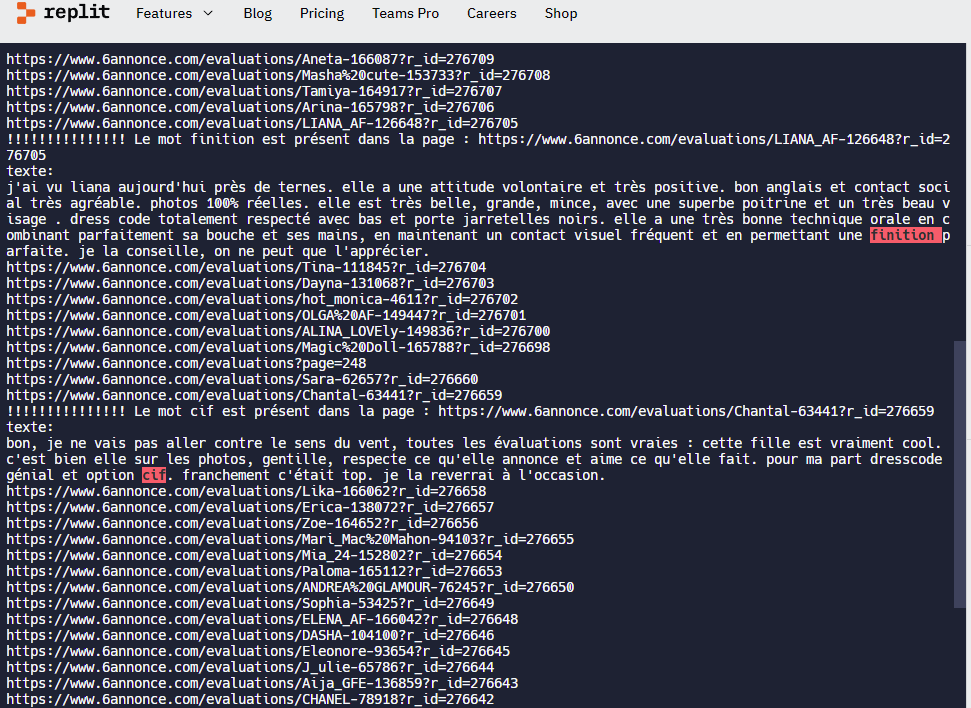The width and height of the screenshot is (971, 708).
Task: Click the line with r_id=276709
Action: click(x=250, y=59)
